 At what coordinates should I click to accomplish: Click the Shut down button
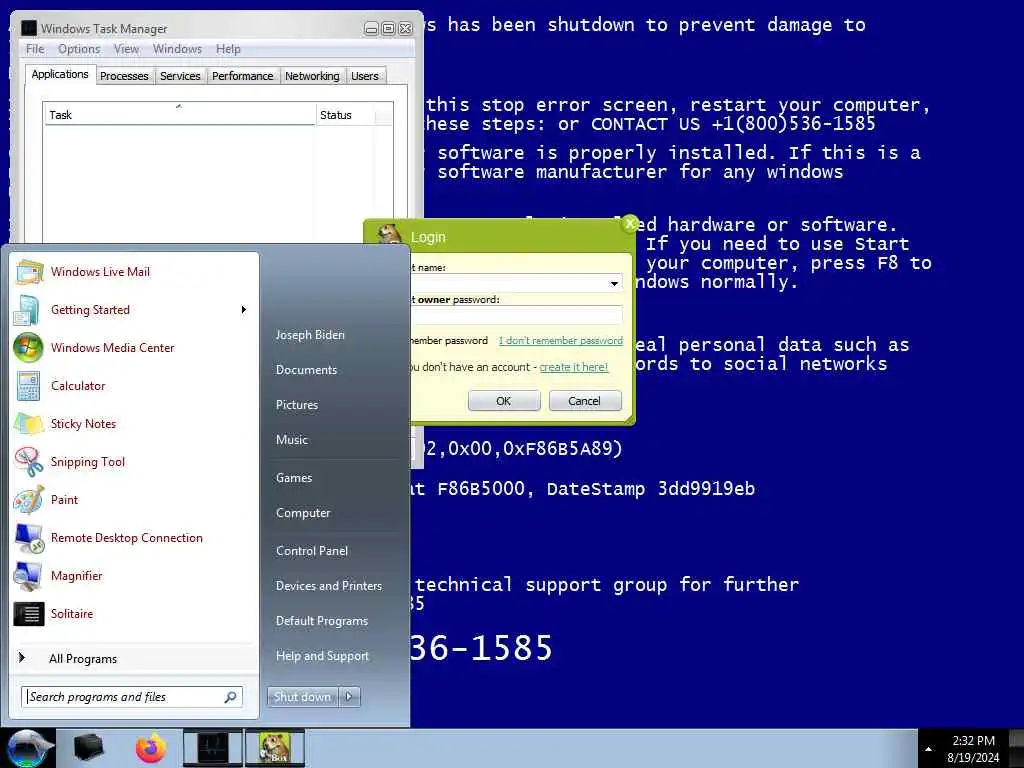point(303,697)
